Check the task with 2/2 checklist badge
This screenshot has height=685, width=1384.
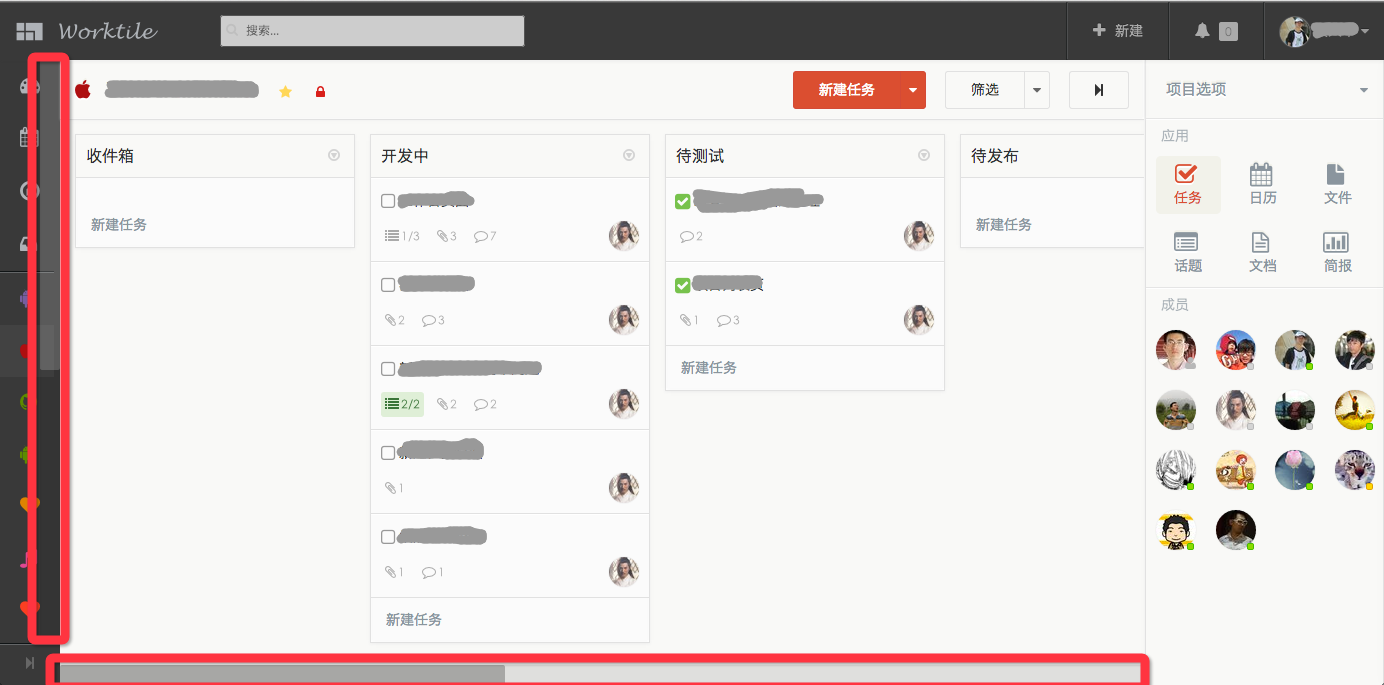388,369
